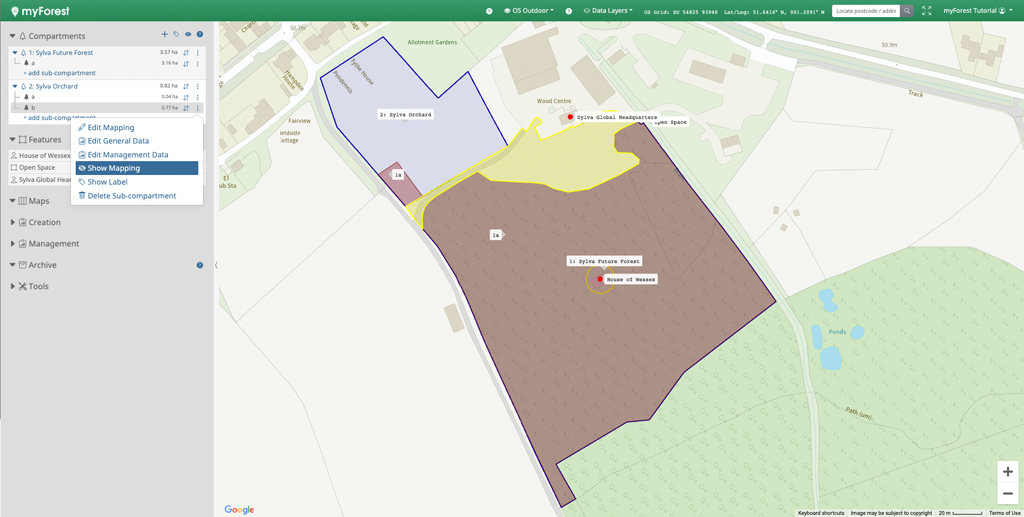Enter fullscreen map mode

[927, 10]
